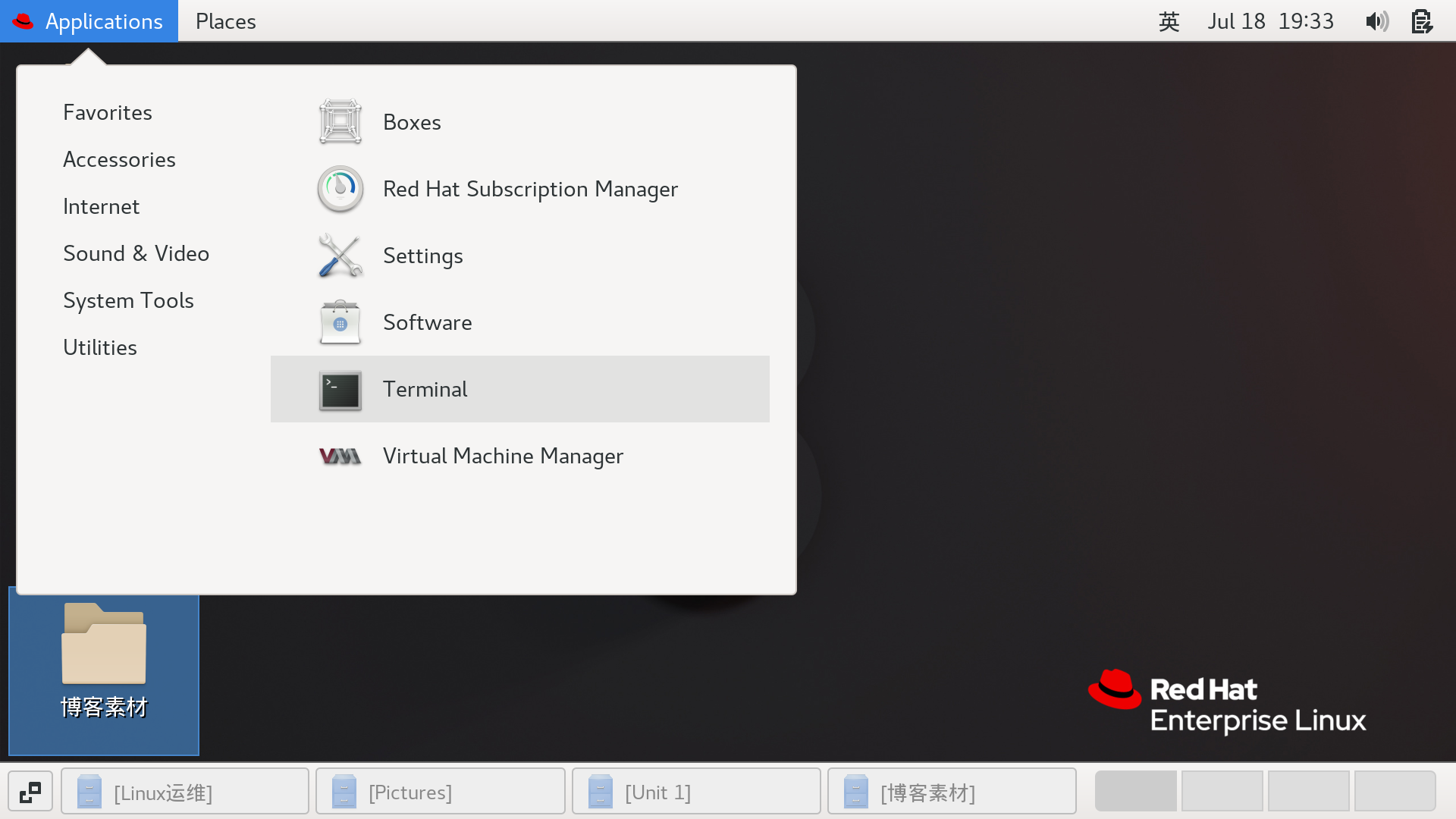
Task: Switch to the fourth workspace
Action: [x=1395, y=792]
